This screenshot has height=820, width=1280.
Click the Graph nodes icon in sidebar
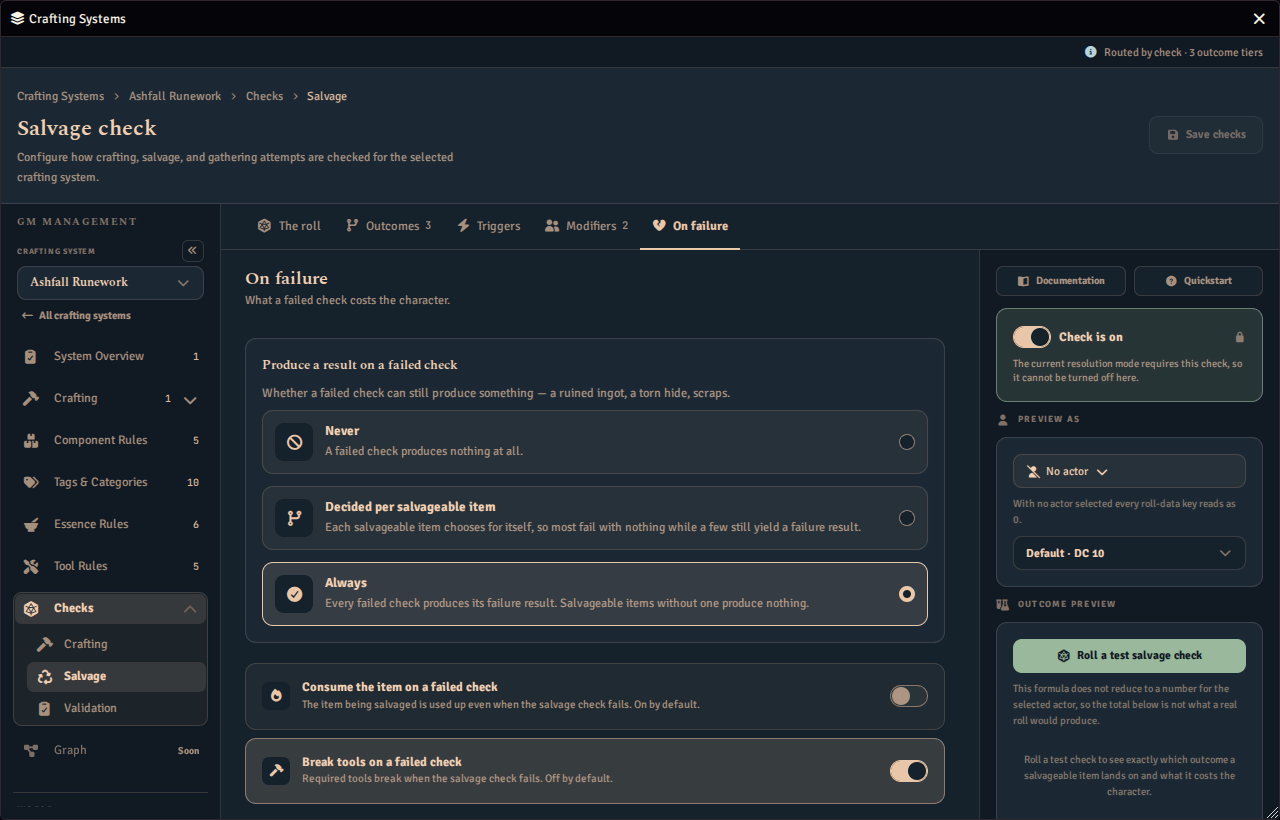click(31, 750)
